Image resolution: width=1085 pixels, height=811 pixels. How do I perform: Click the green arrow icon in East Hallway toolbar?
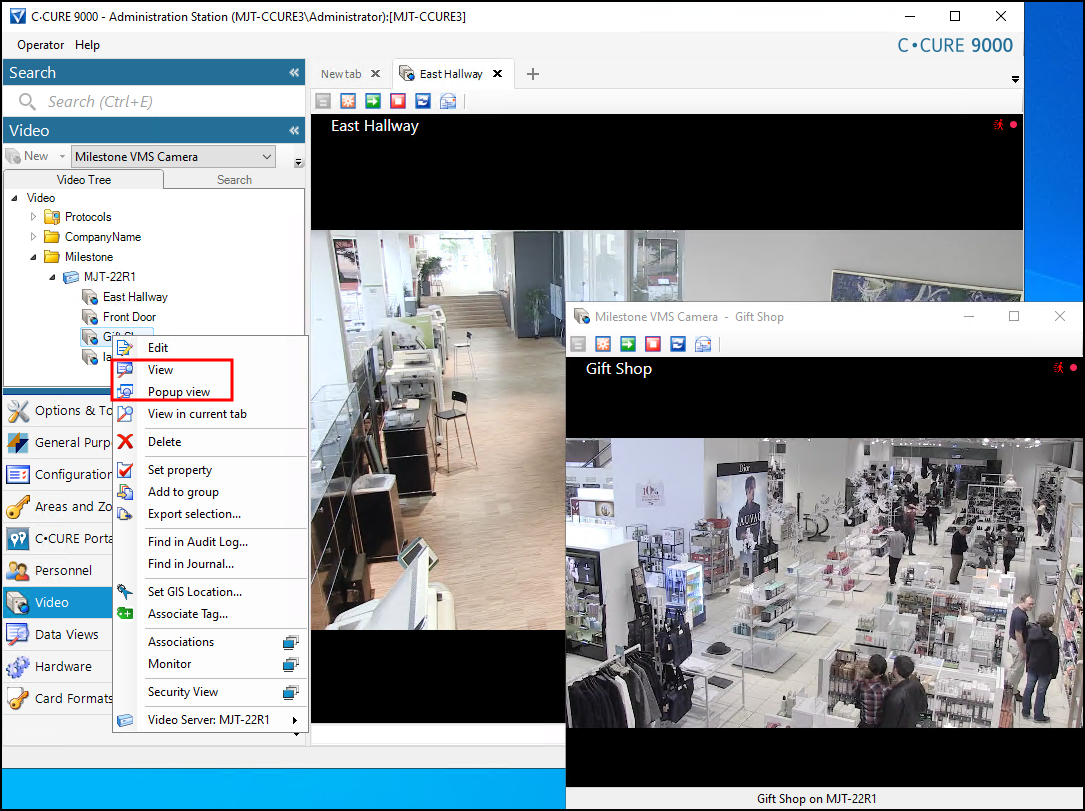click(x=373, y=101)
